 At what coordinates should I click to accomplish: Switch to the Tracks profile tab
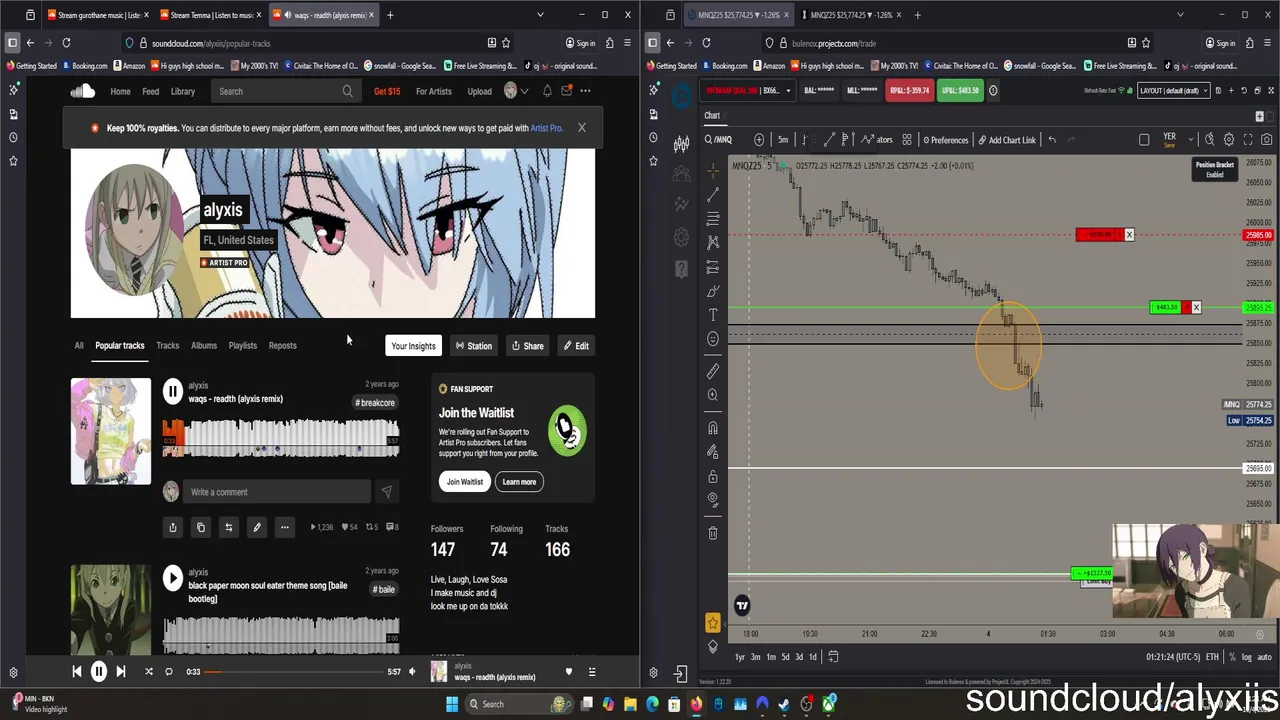tap(167, 346)
